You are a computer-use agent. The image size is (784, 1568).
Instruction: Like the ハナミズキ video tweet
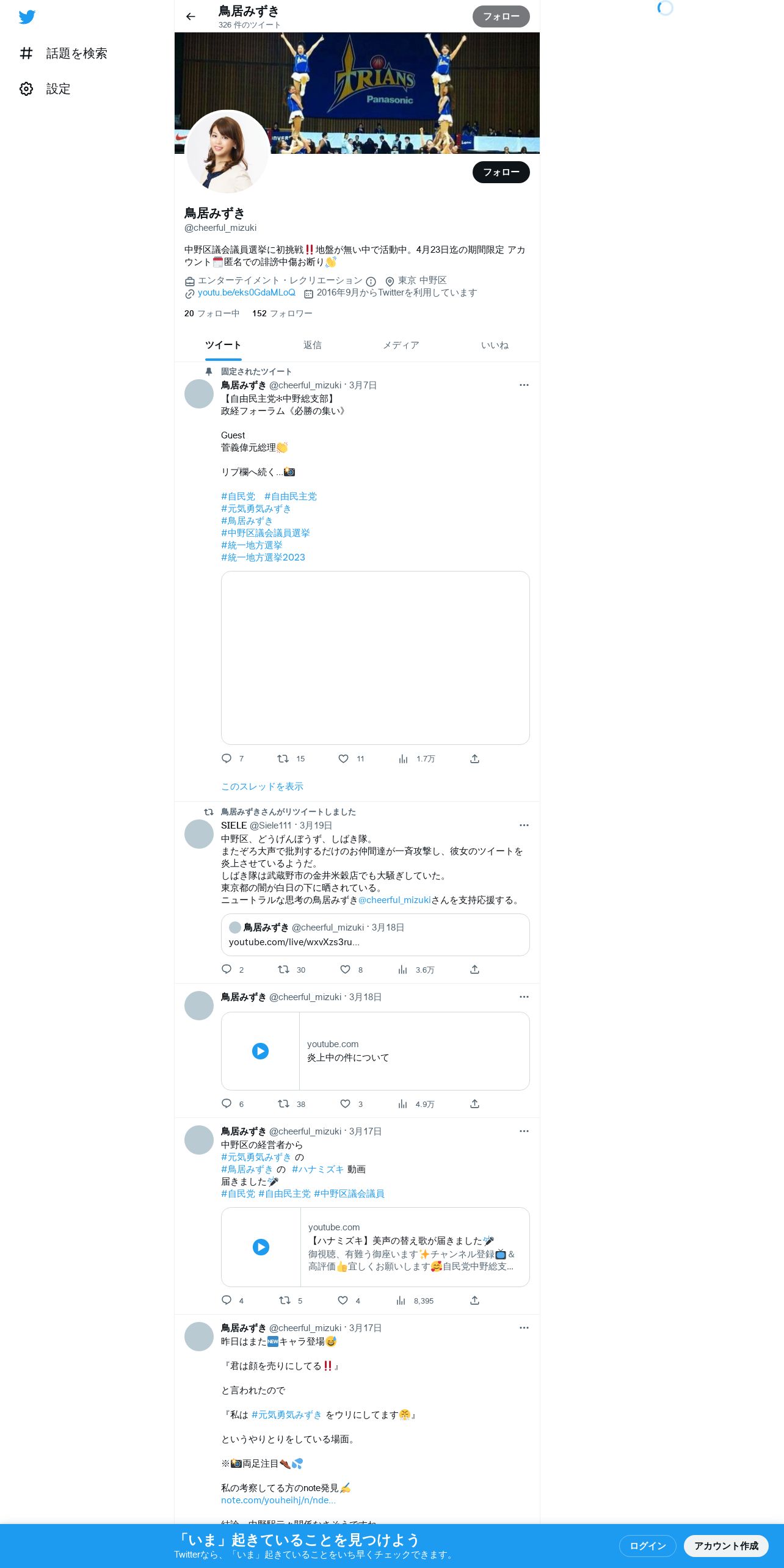coord(343,1300)
